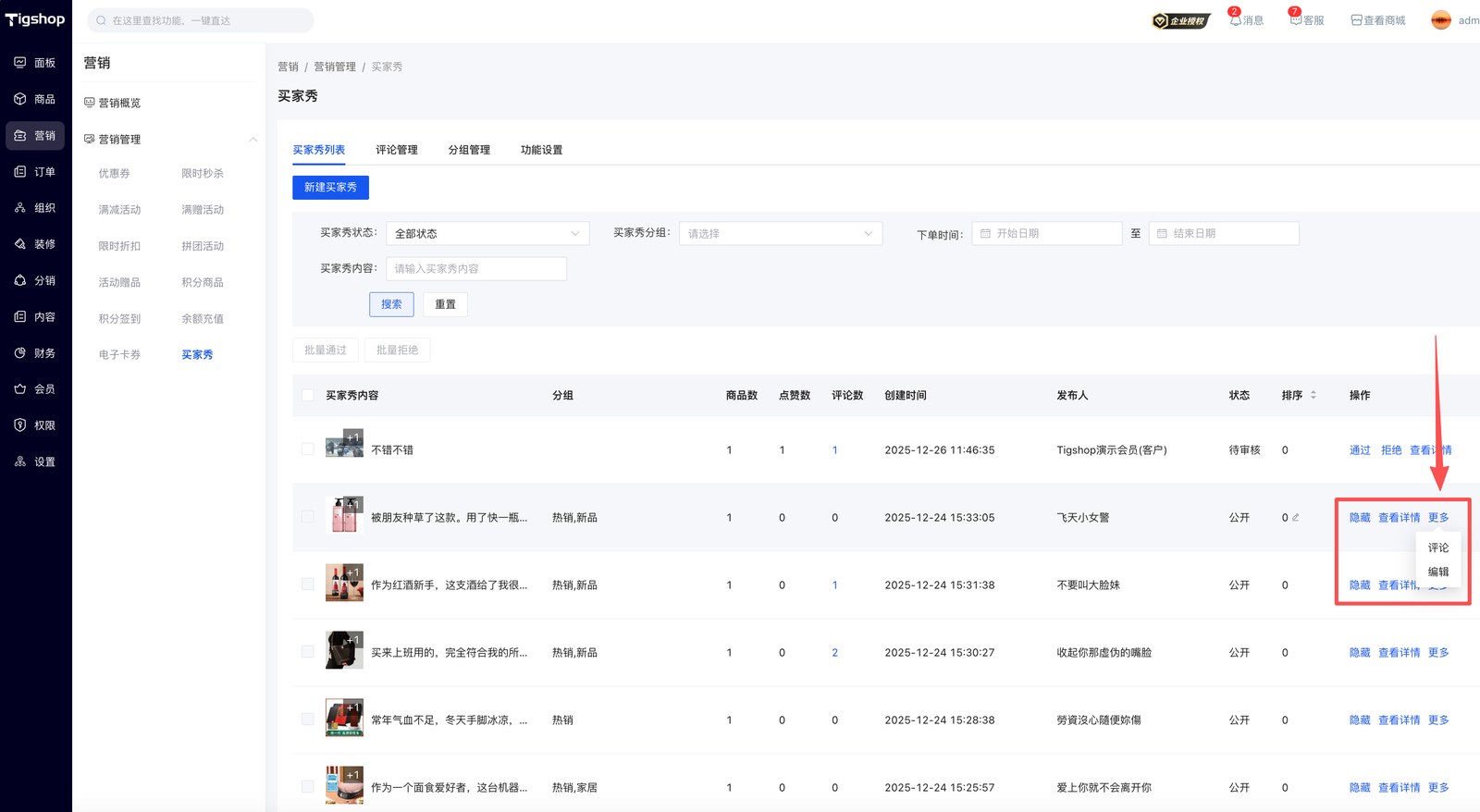Select the 订单 orders icon
Screen dimensions: 1480x812
click(20, 172)
